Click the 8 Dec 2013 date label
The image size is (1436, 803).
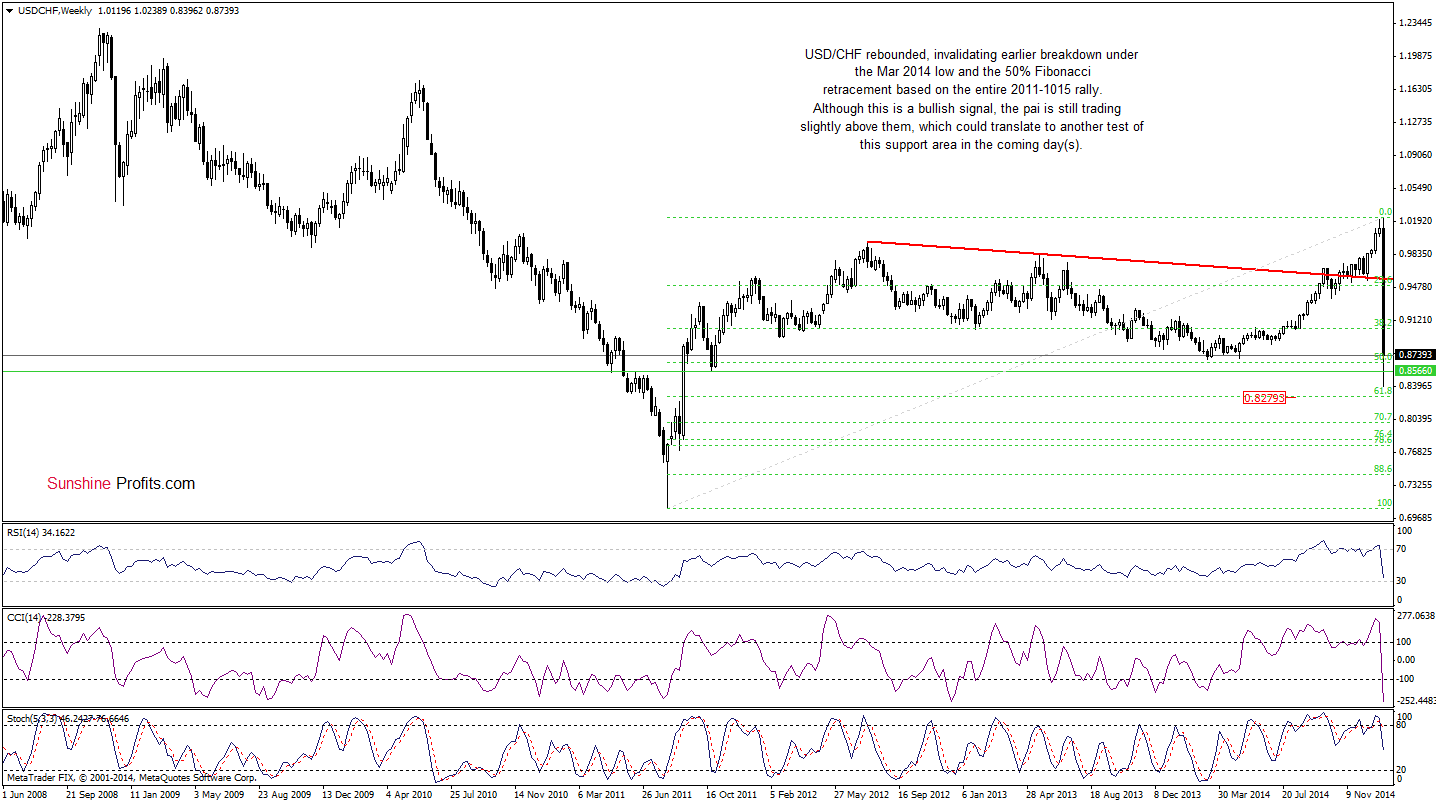1177,795
